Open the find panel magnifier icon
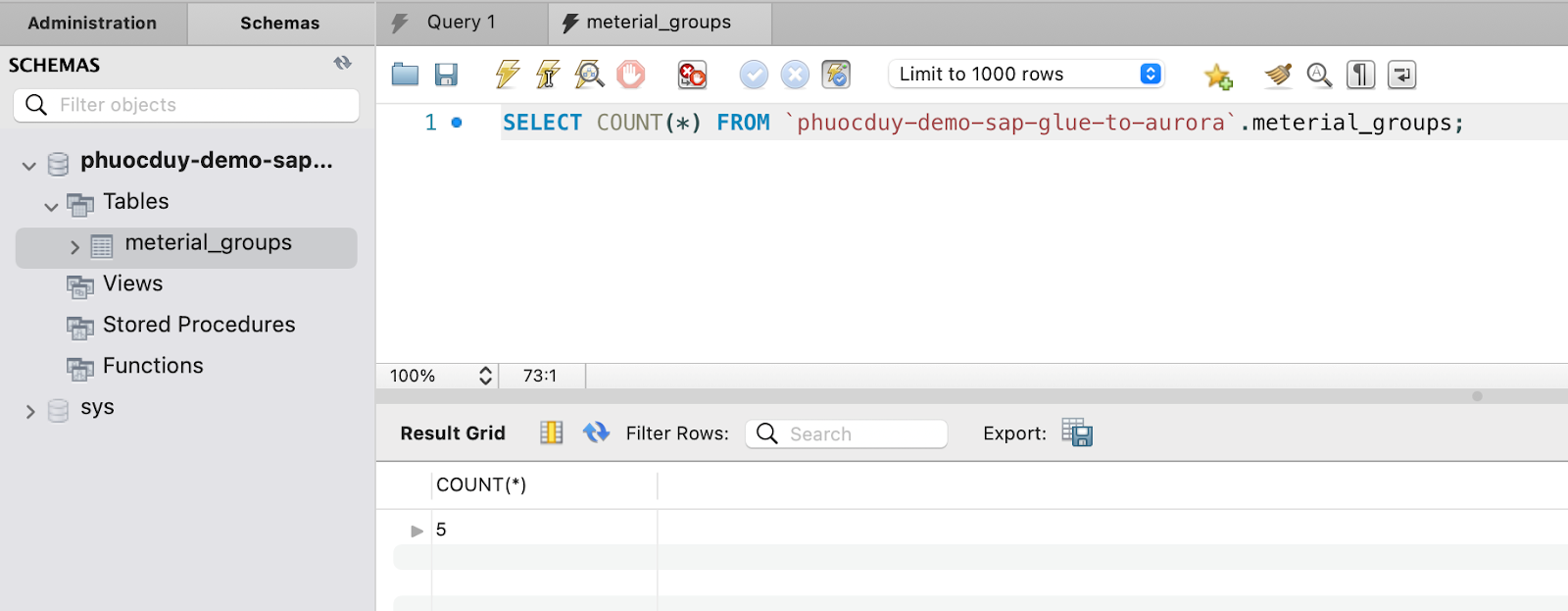This screenshot has width=1568, height=611. [x=1319, y=75]
